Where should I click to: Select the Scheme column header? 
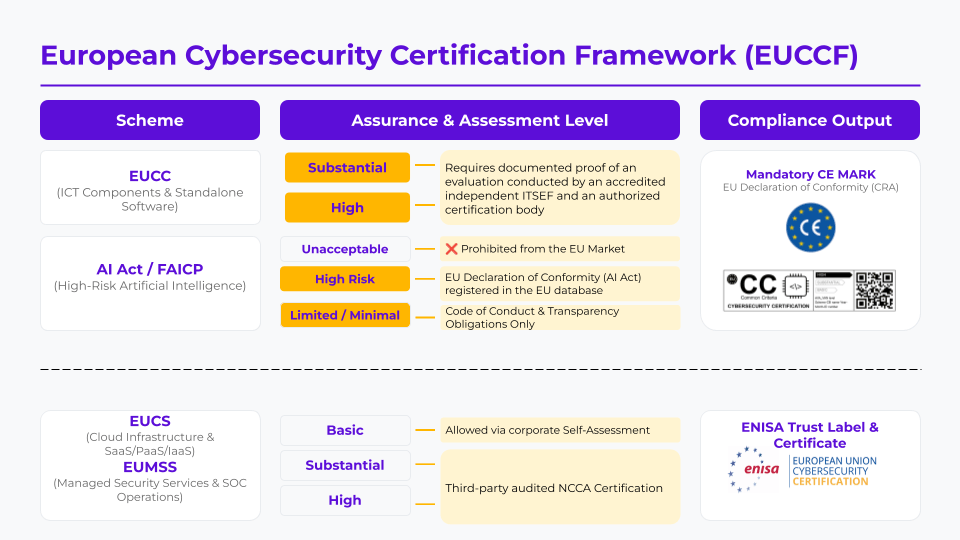tap(150, 120)
